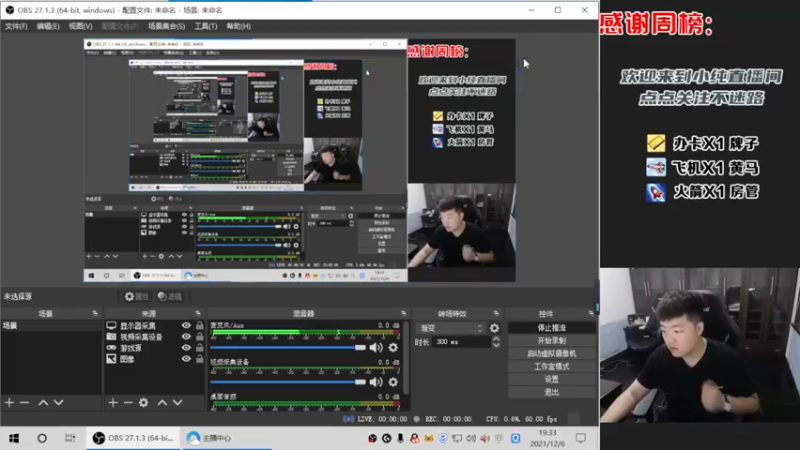Open 麦克风/Aux audio settings gear

tap(393, 347)
